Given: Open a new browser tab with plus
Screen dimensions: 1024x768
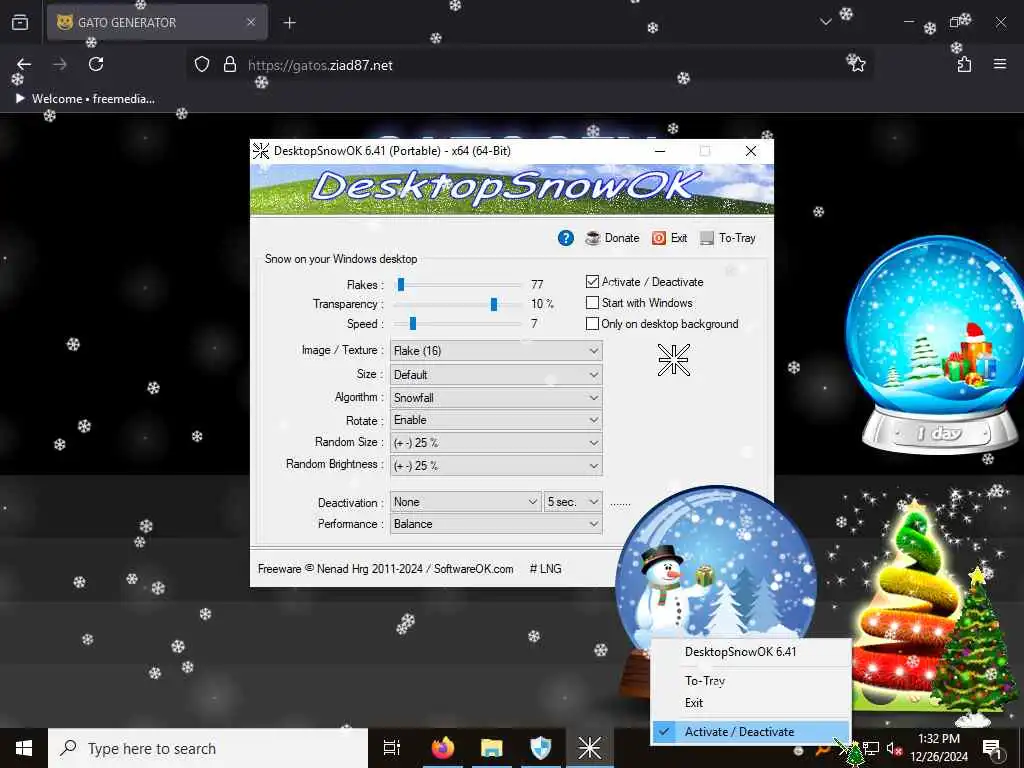Looking at the screenshot, I should coord(289,23).
